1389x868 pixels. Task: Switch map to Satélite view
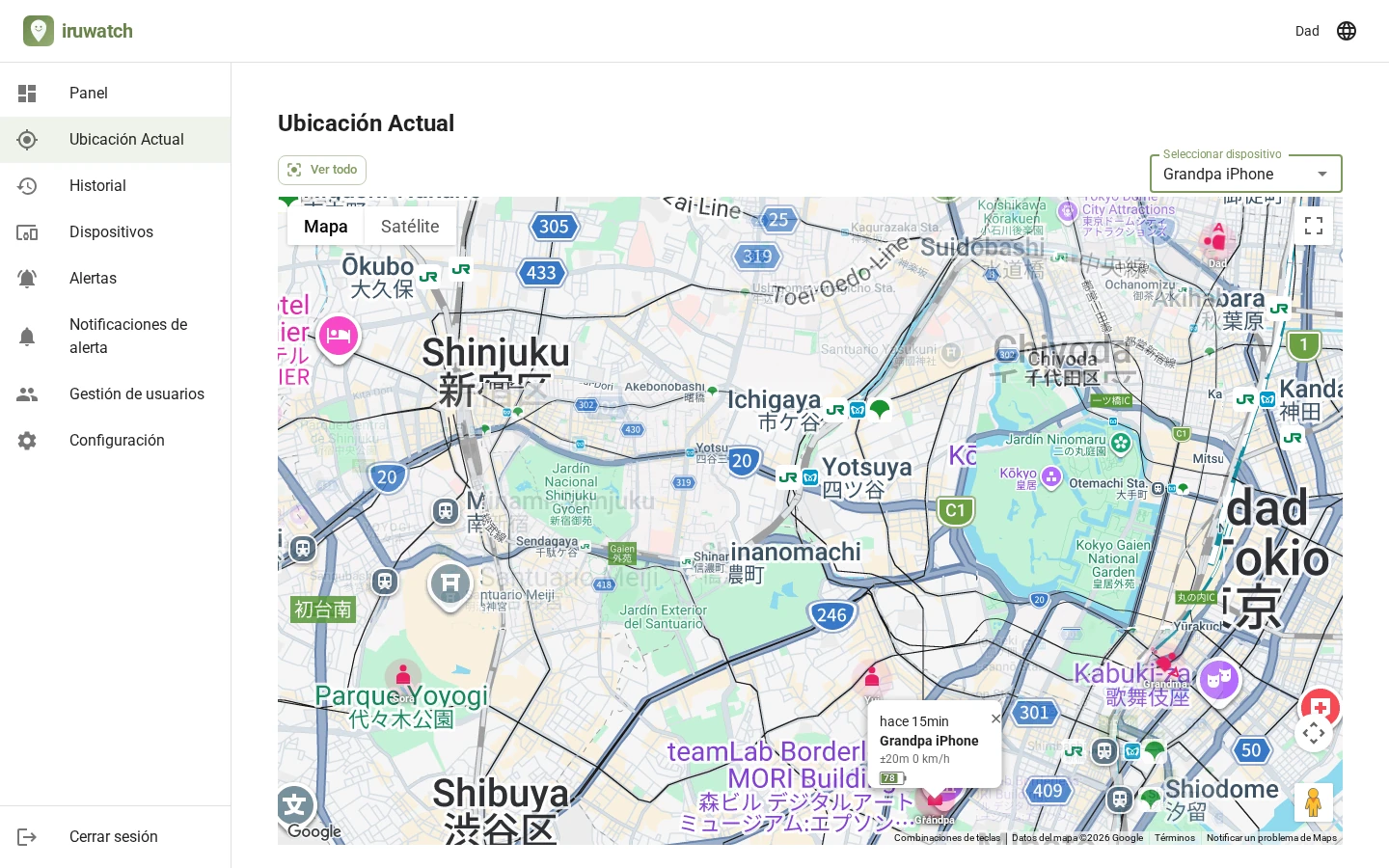pos(410,227)
